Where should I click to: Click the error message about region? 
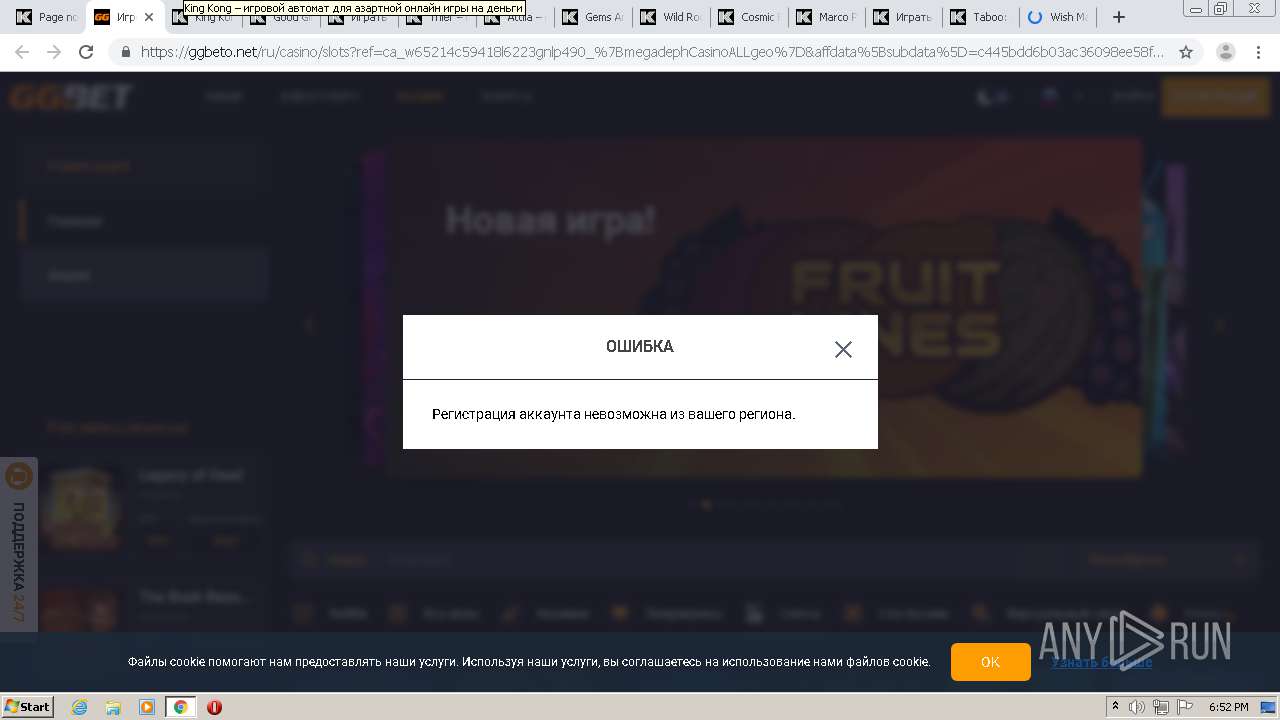pos(614,414)
